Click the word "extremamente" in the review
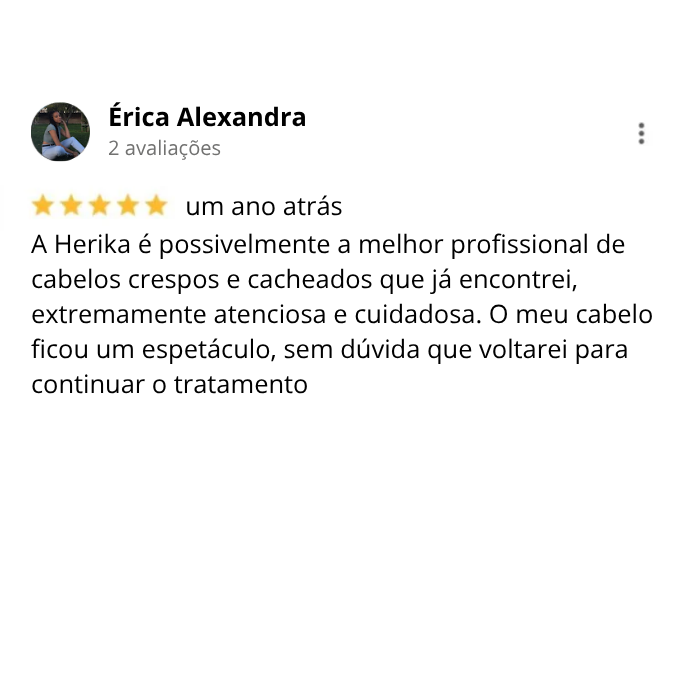 coord(118,315)
